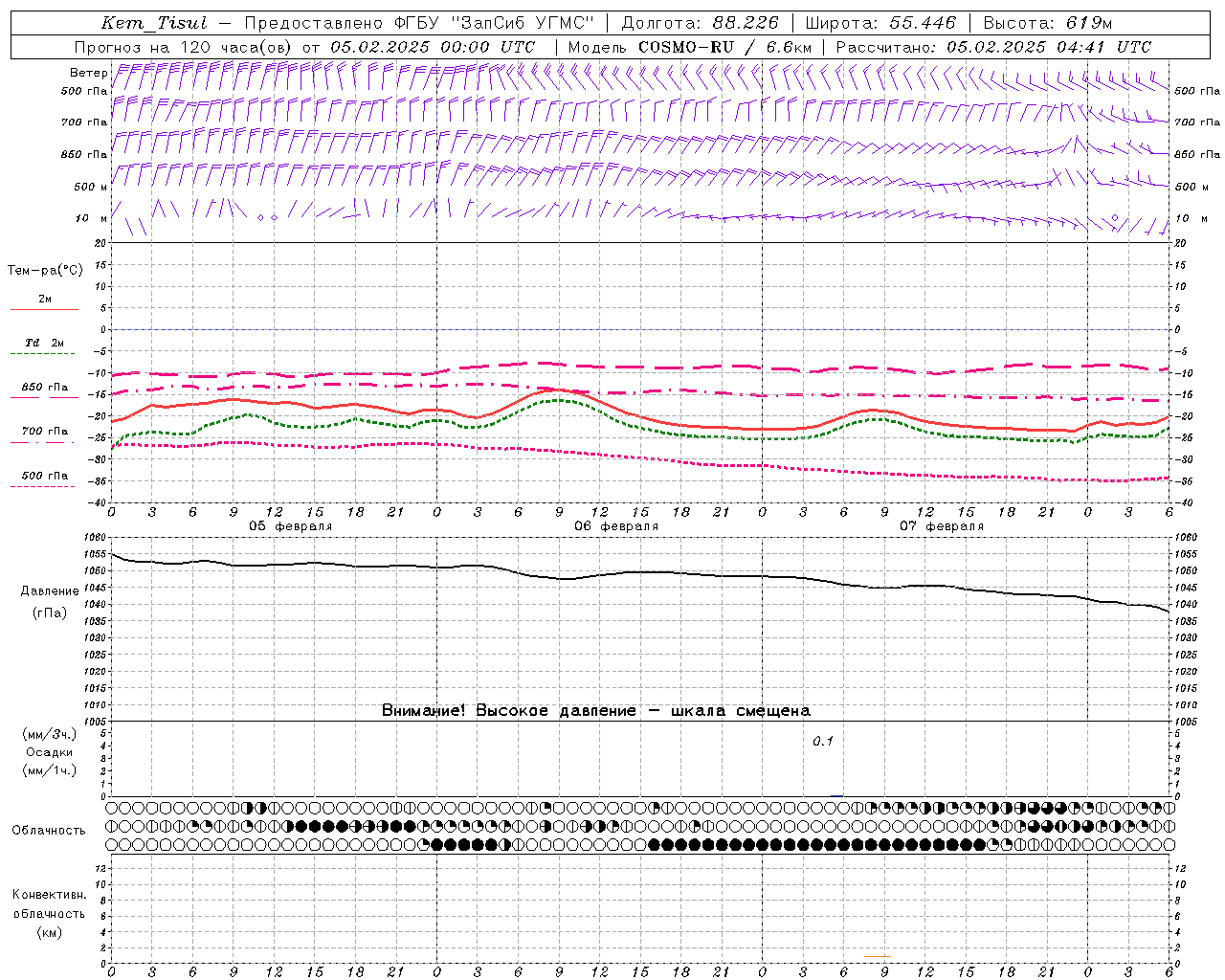The width and height of the screenshot is (1225, 980).
Task: Click the 06 февраля date label
Action: coord(616,526)
